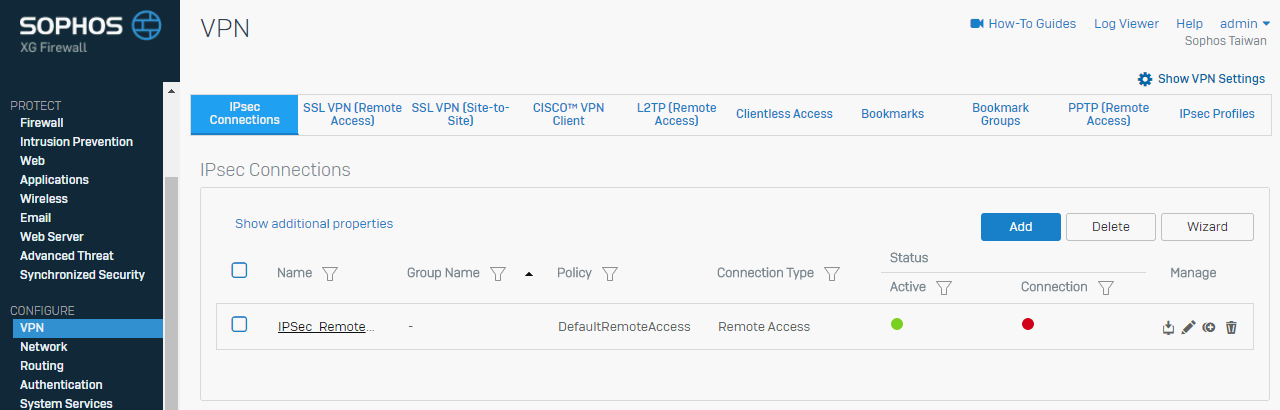1280x410 pixels.
Task: Sort by Group Name ascending arrow
Action: [x=529, y=274]
